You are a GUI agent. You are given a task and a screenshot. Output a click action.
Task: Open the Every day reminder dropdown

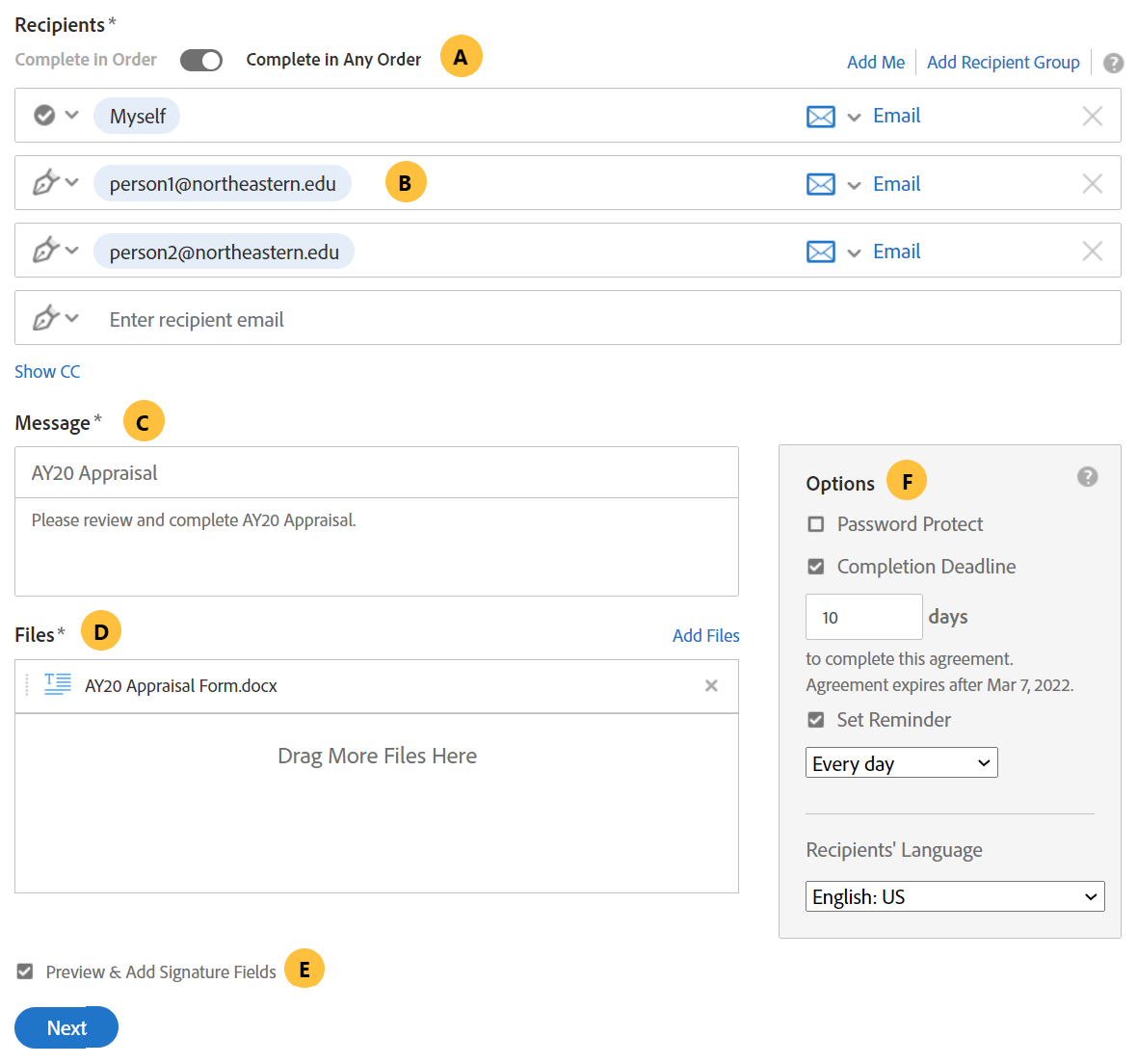[901, 763]
